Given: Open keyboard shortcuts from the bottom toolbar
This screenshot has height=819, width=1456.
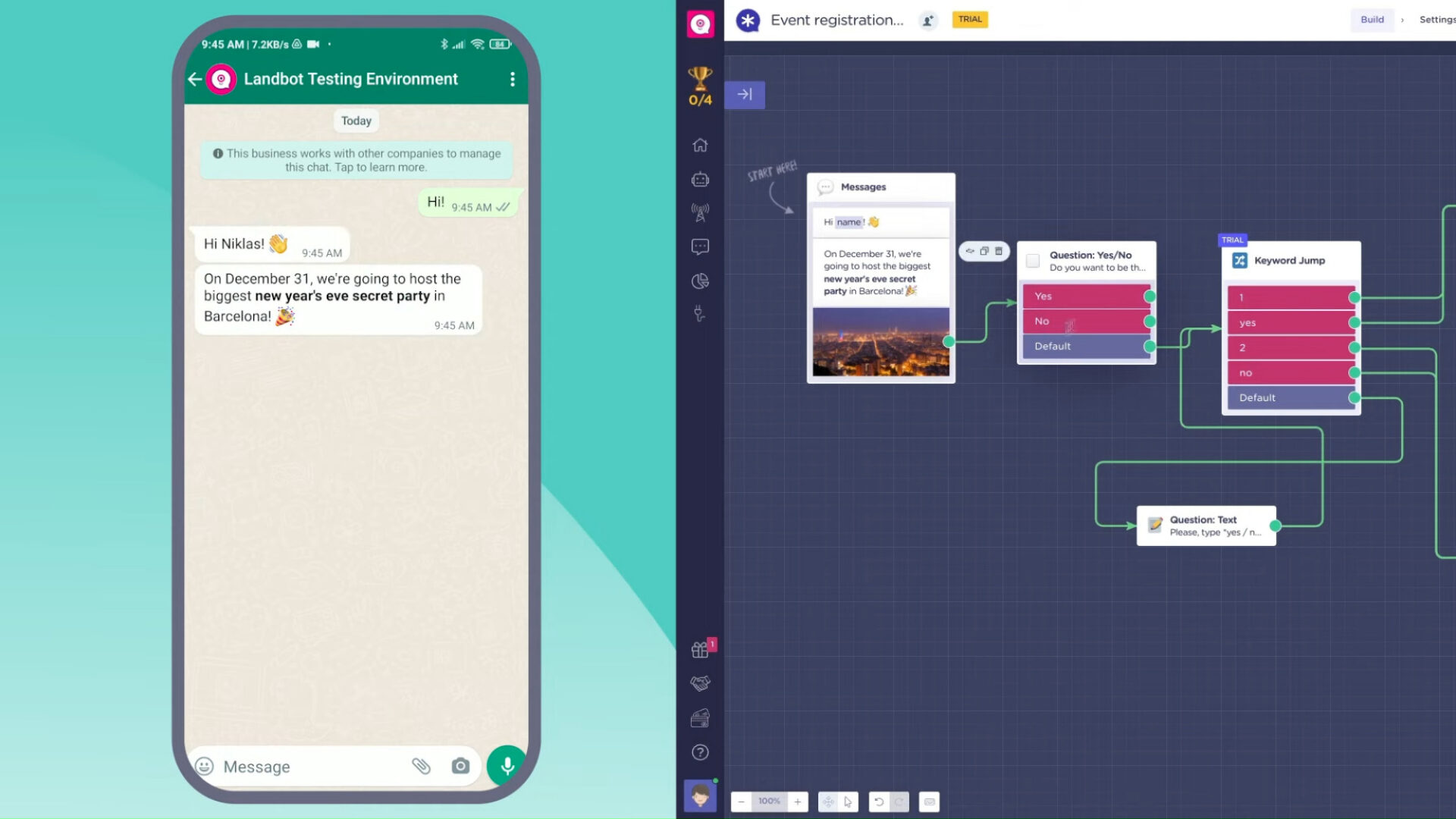Looking at the screenshot, I should click(x=928, y=802).
